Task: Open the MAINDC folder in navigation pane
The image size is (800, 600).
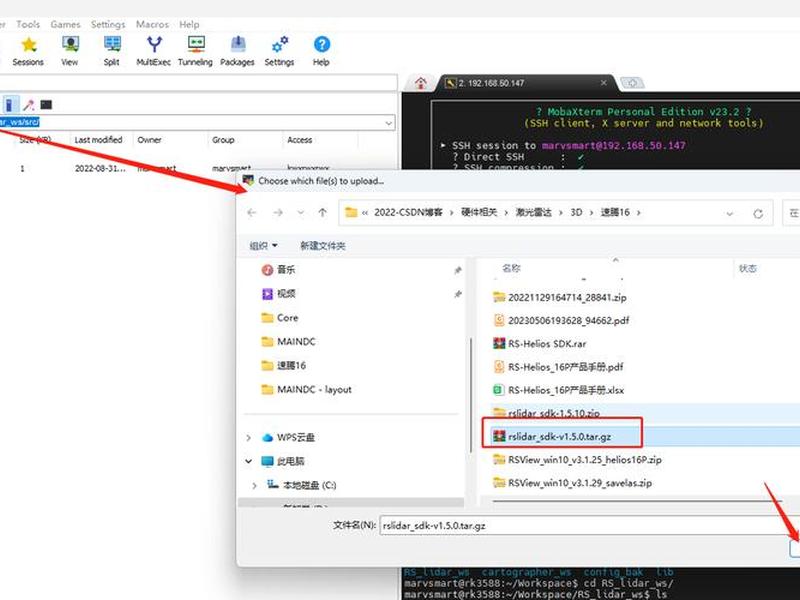Action: (288, 342)
